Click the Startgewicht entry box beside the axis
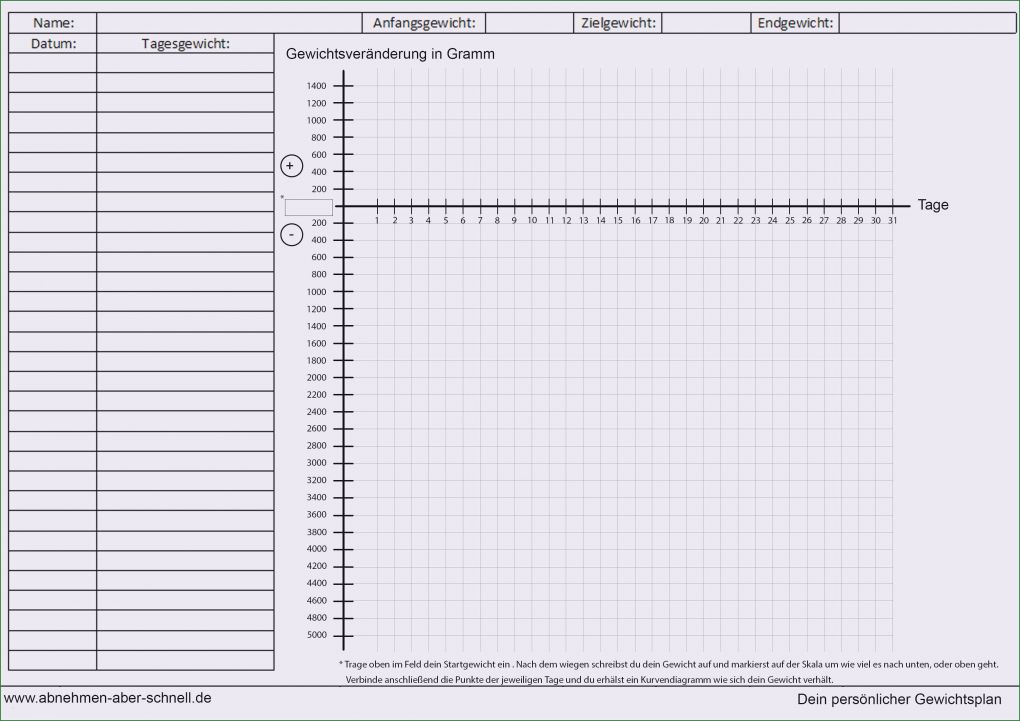The width and height of the screenshot is (1020, 721). pyautogui.click(x=309, y=207)
